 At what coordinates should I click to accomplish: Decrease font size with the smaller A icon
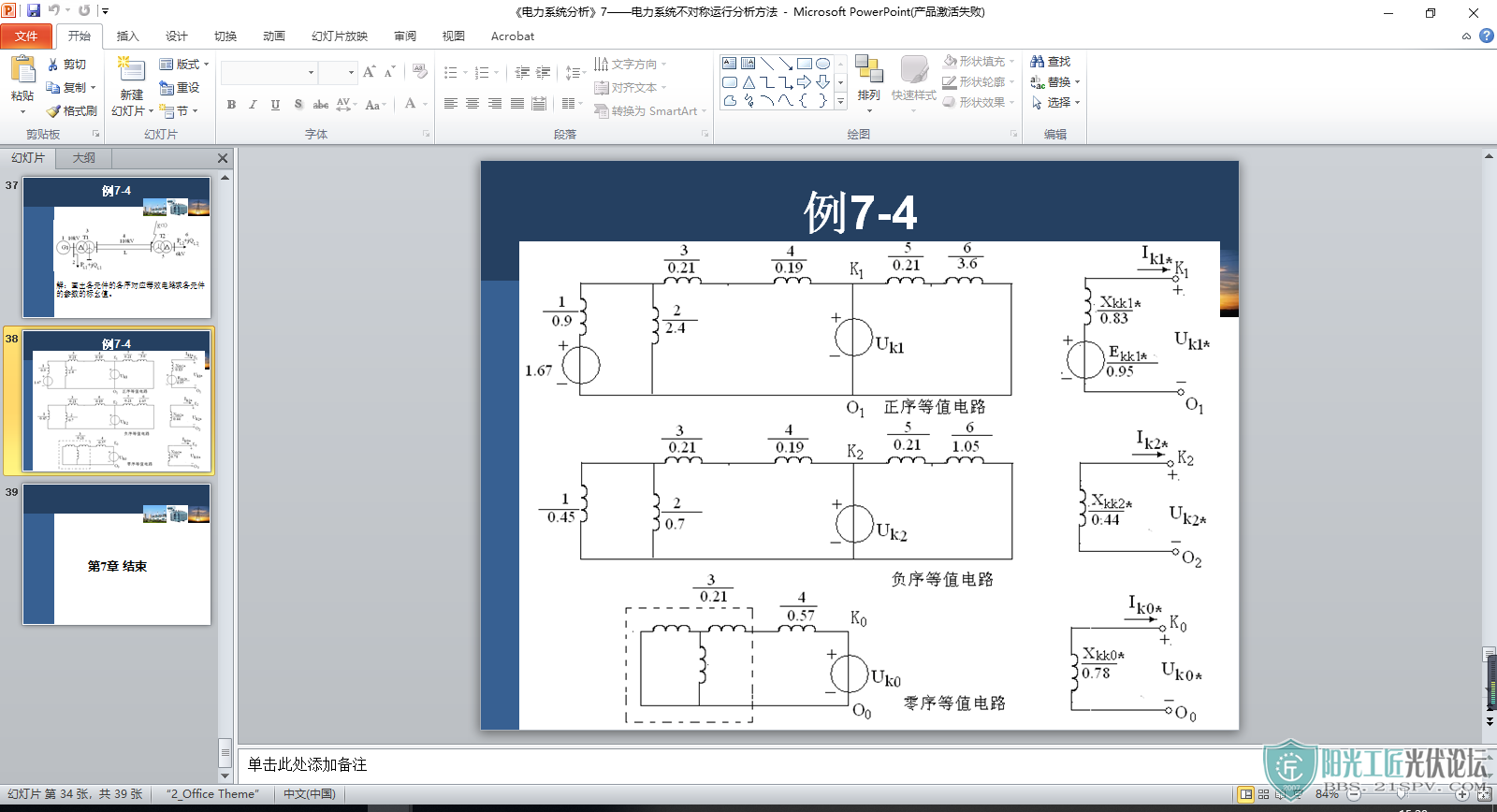click(390, 72)
